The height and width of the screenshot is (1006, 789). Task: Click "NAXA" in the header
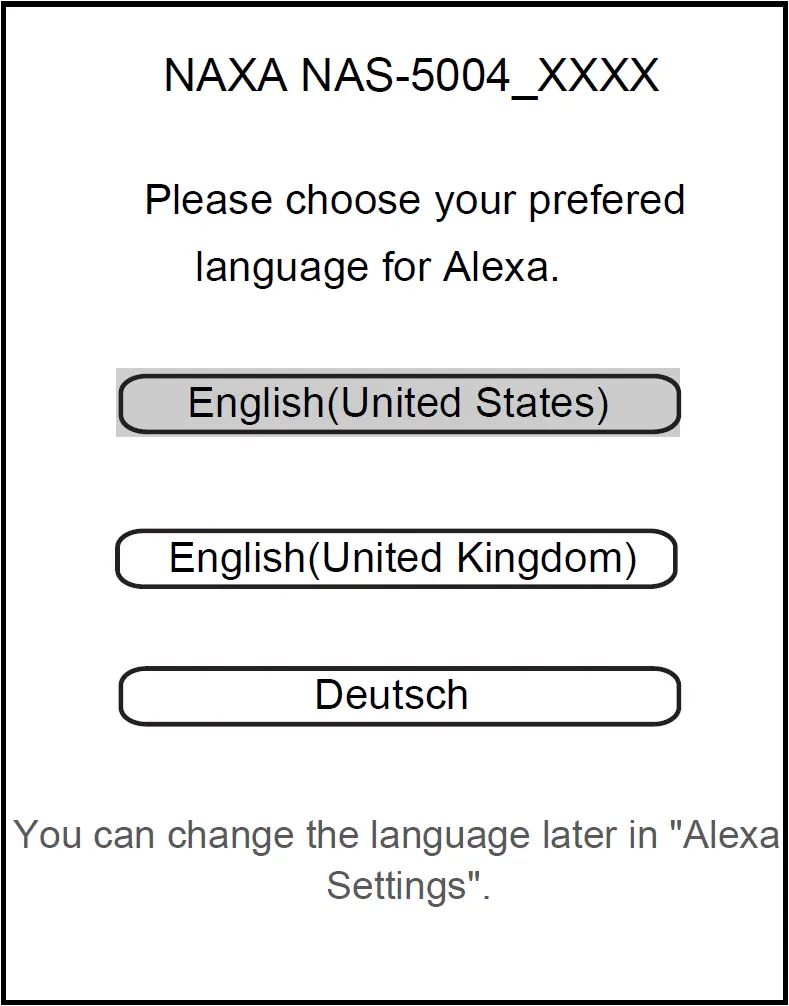click(225, 76)
